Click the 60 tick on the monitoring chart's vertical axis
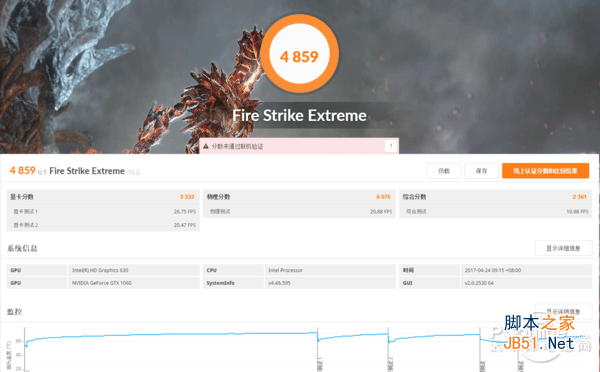Screen dimensions: 600x372 18,341
